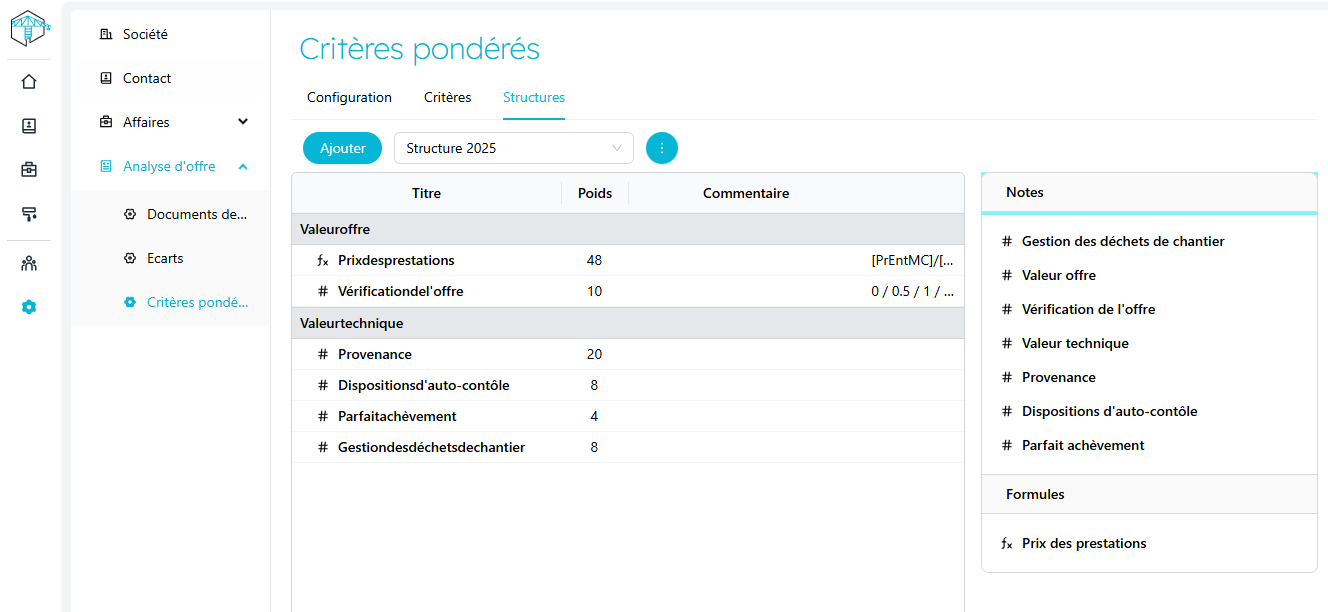Click the formula icon beside Prixdesprestations

click(x=322, y=261)
